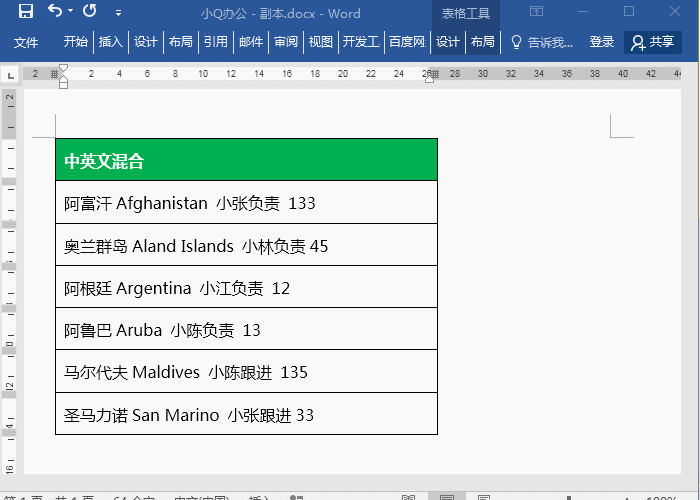The width and height of the screenshot is (700, 500).
Task: Switch to the 开始 tab
Action: [x=75, y=42]
